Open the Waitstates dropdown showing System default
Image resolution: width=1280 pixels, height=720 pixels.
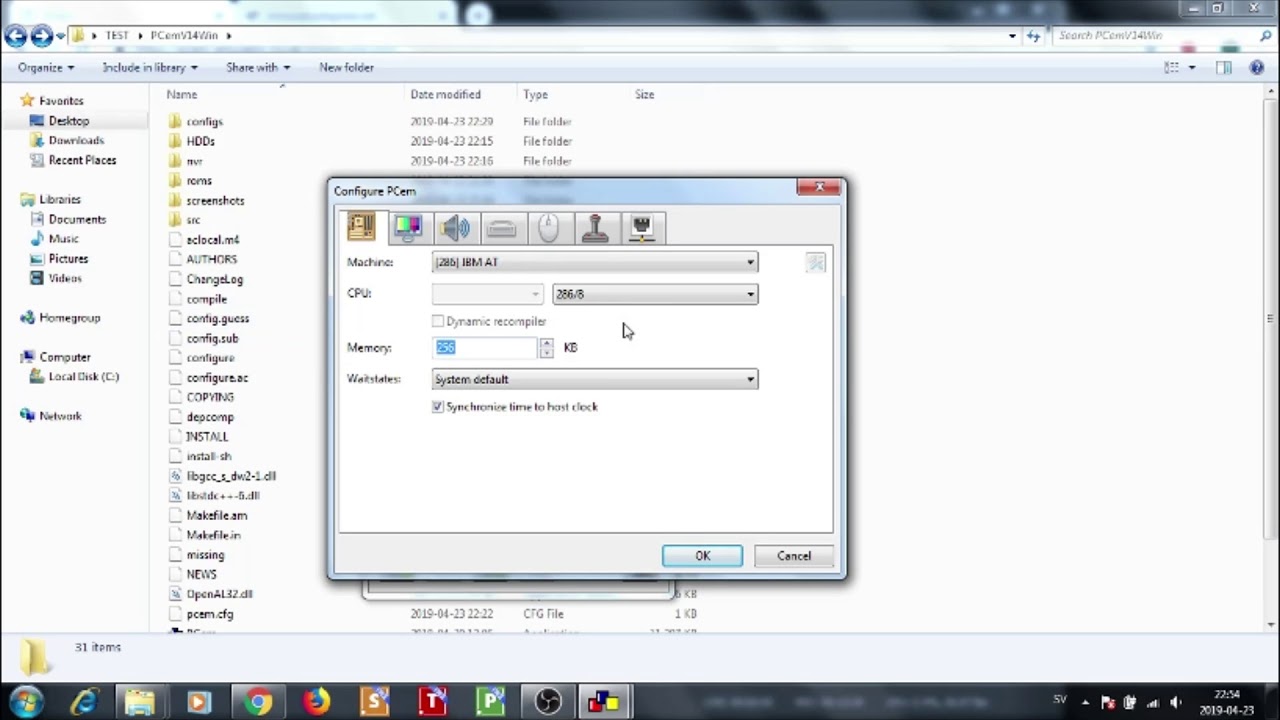pos(595,379)
